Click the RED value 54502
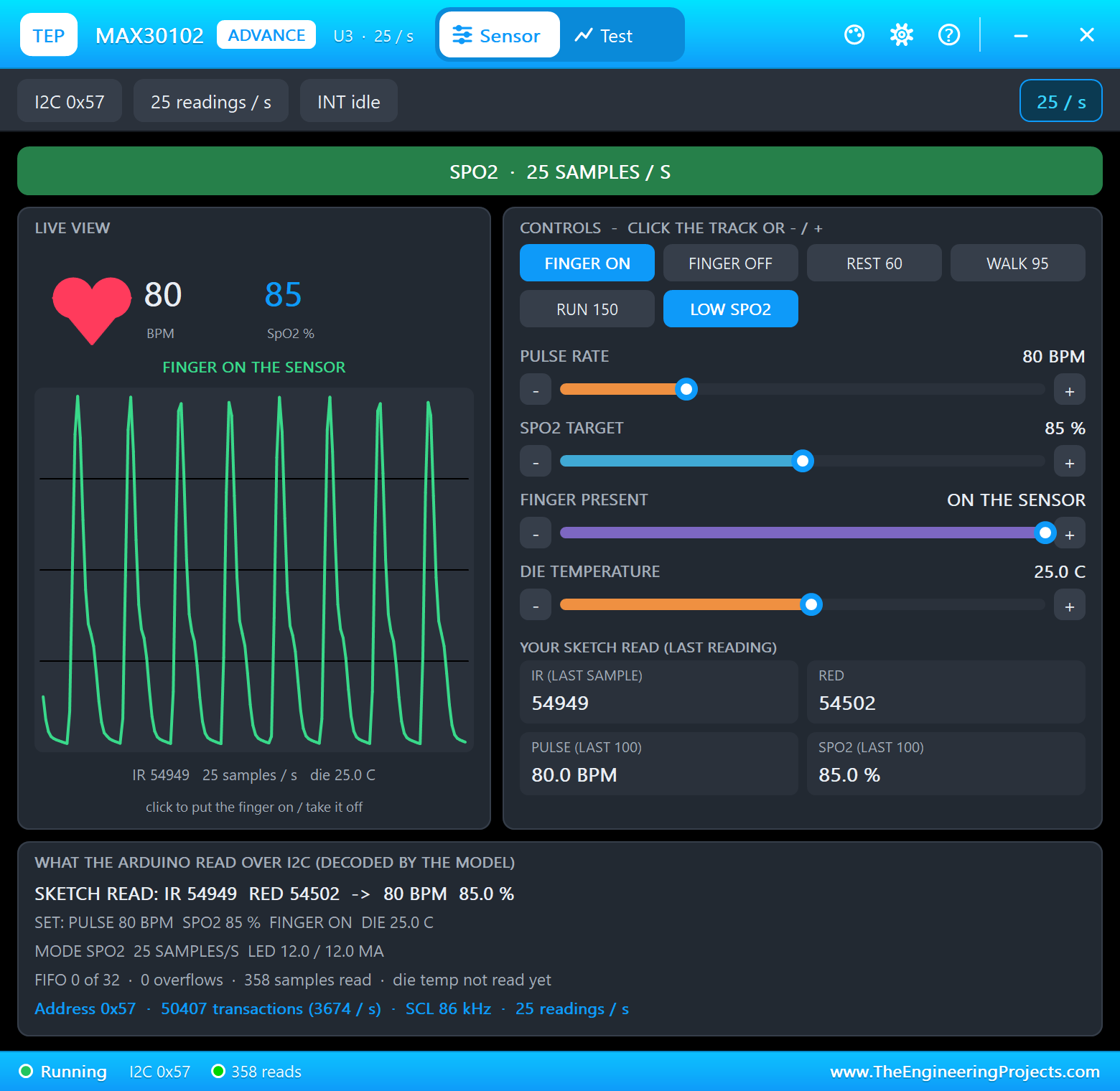Viewport: 1120px width, 1091px height. tap(847, 703)
